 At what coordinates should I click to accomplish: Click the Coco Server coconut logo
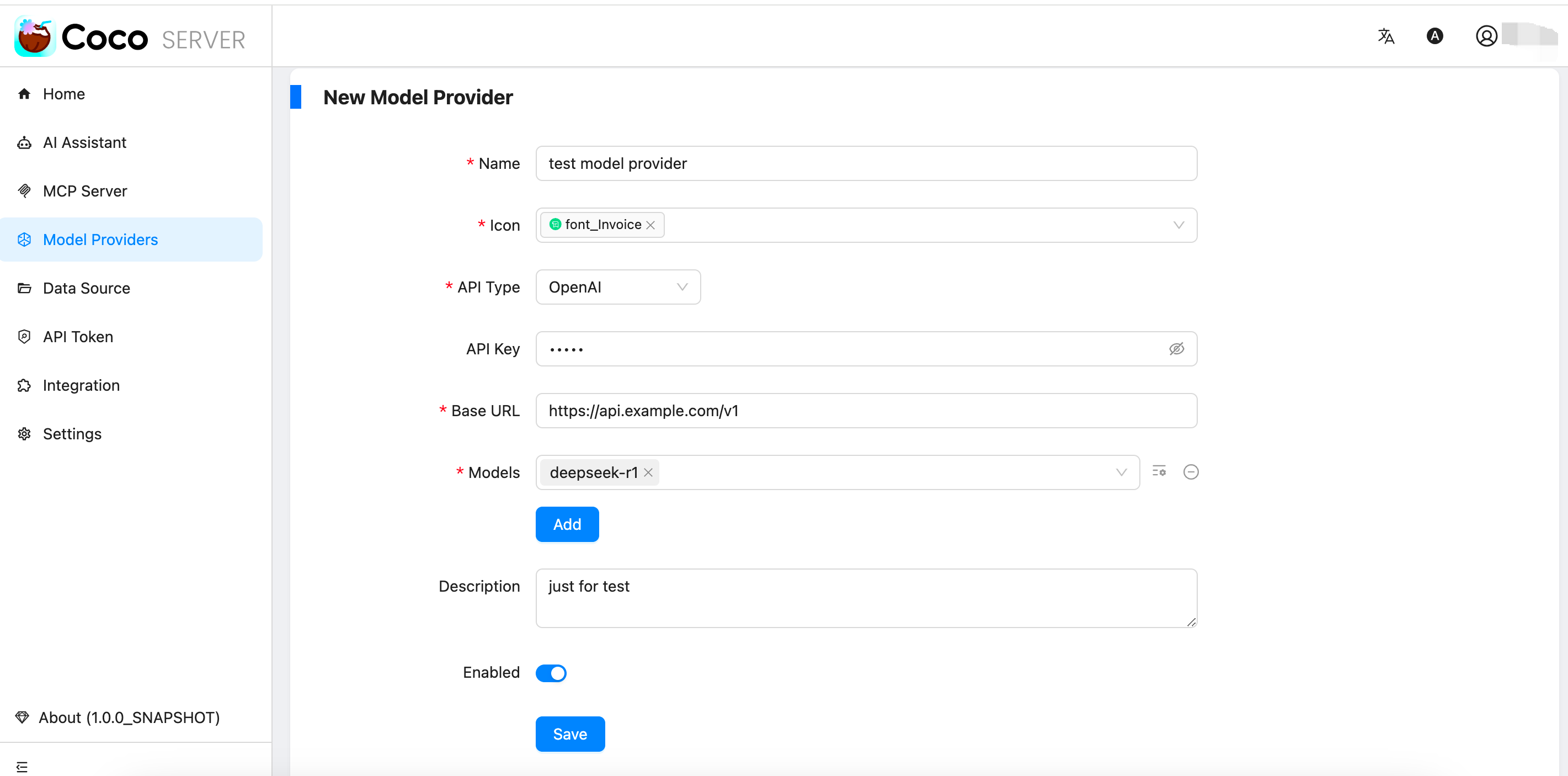35,37
